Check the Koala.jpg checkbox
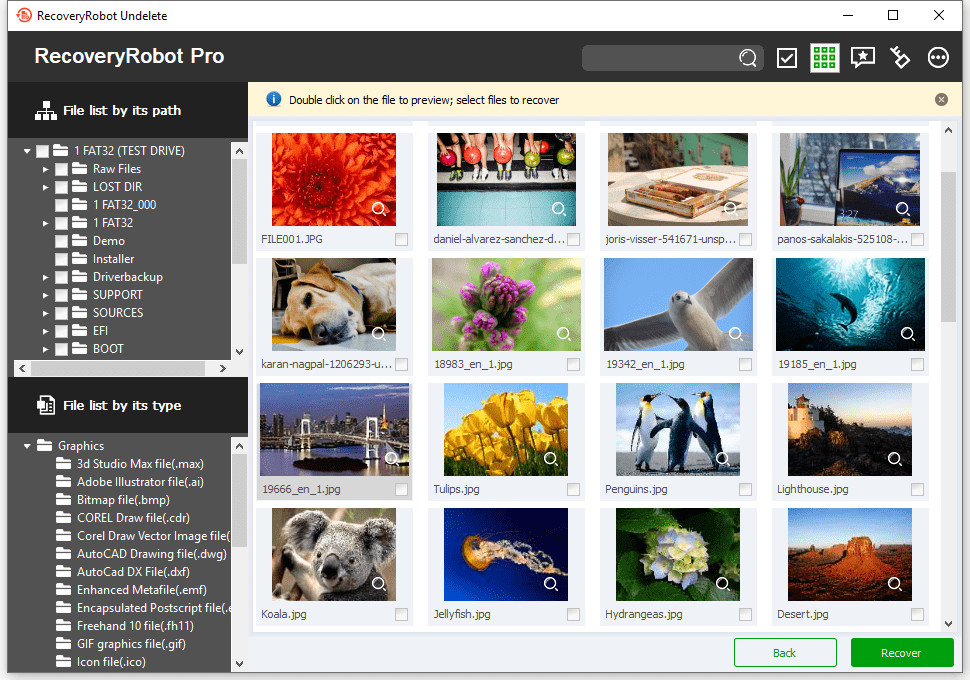 click(401, 614)
